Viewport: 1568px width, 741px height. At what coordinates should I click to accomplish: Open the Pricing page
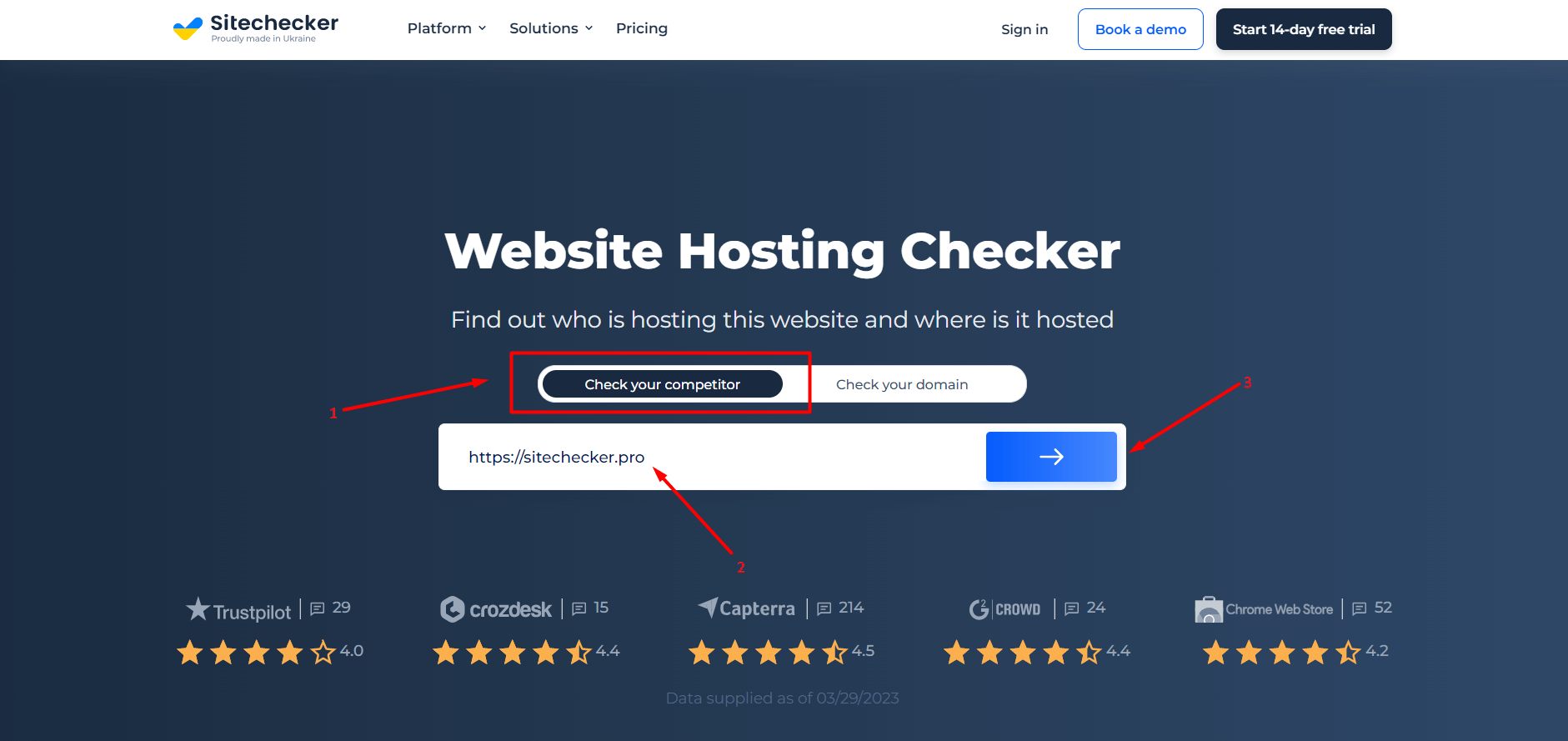tap(642, 28)
